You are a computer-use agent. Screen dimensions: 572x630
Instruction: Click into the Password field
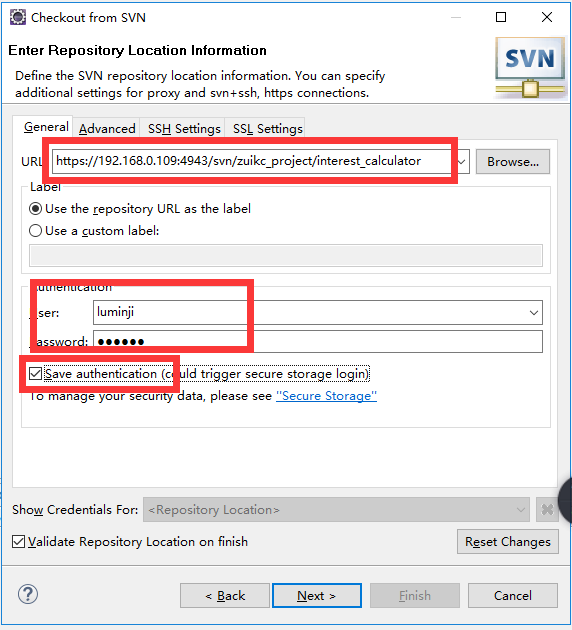pos(318,342)
